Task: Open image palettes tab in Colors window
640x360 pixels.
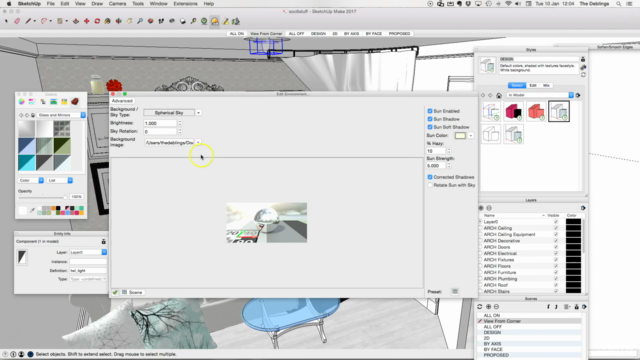Action: tap(53, 102)
